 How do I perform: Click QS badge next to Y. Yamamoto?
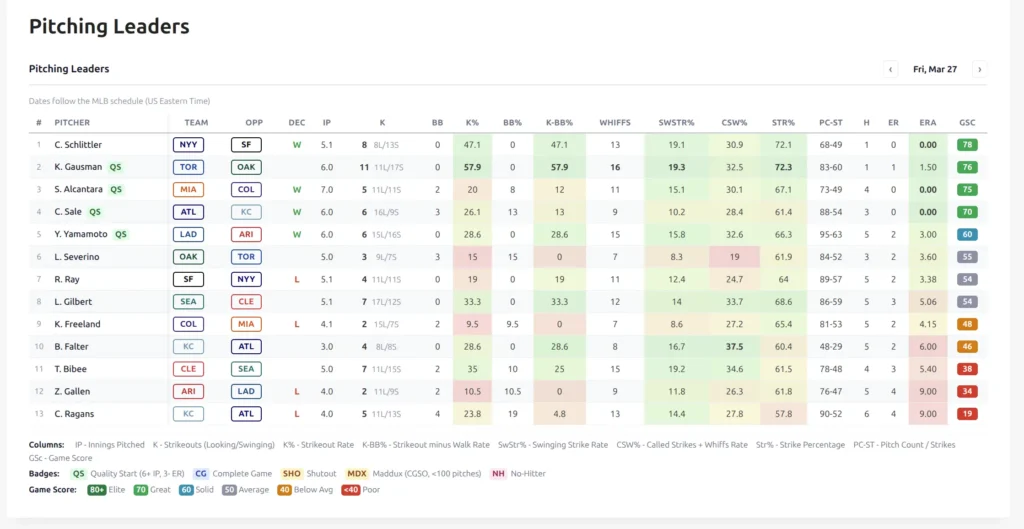[121, 234]
